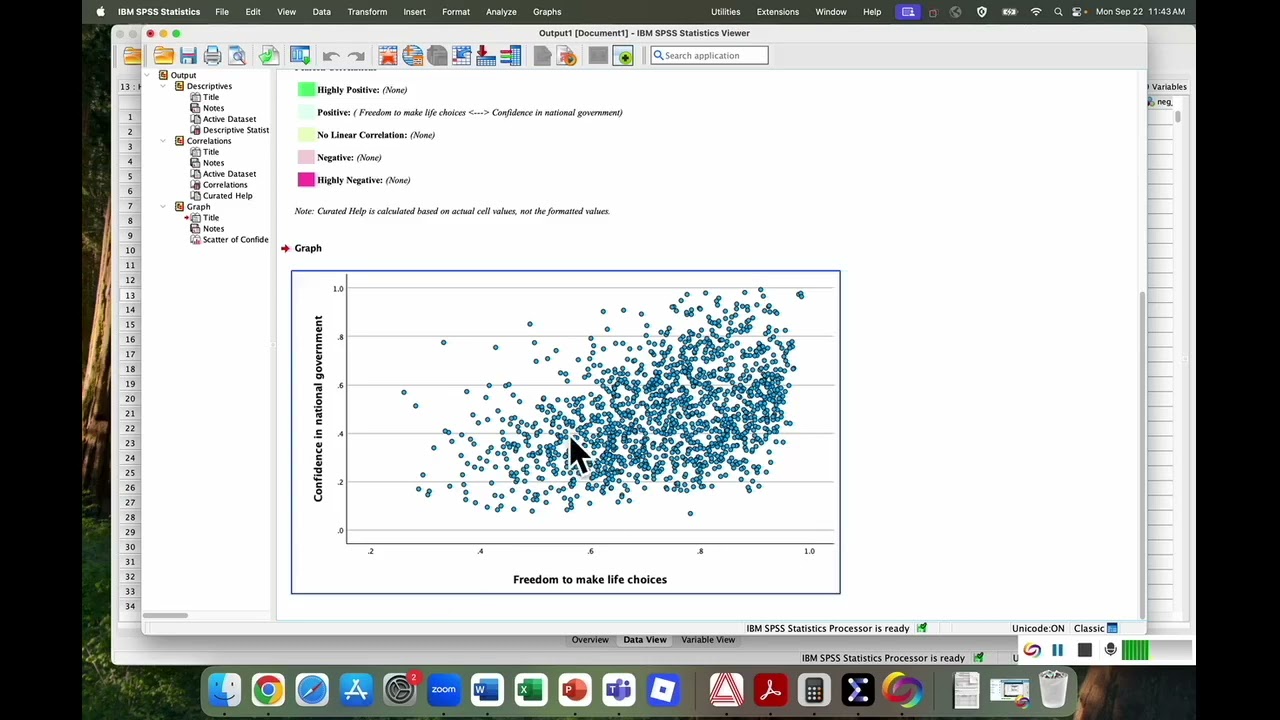The width and height of the screenshot is (1280, 720).
Task: Click the globe-shaped toolbar icon
Action: 412,56
